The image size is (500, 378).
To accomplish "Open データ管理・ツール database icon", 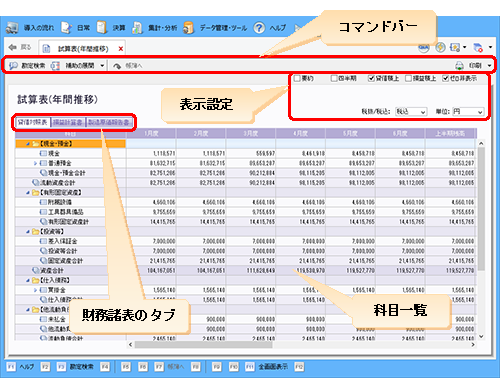I will pos(188,28).
